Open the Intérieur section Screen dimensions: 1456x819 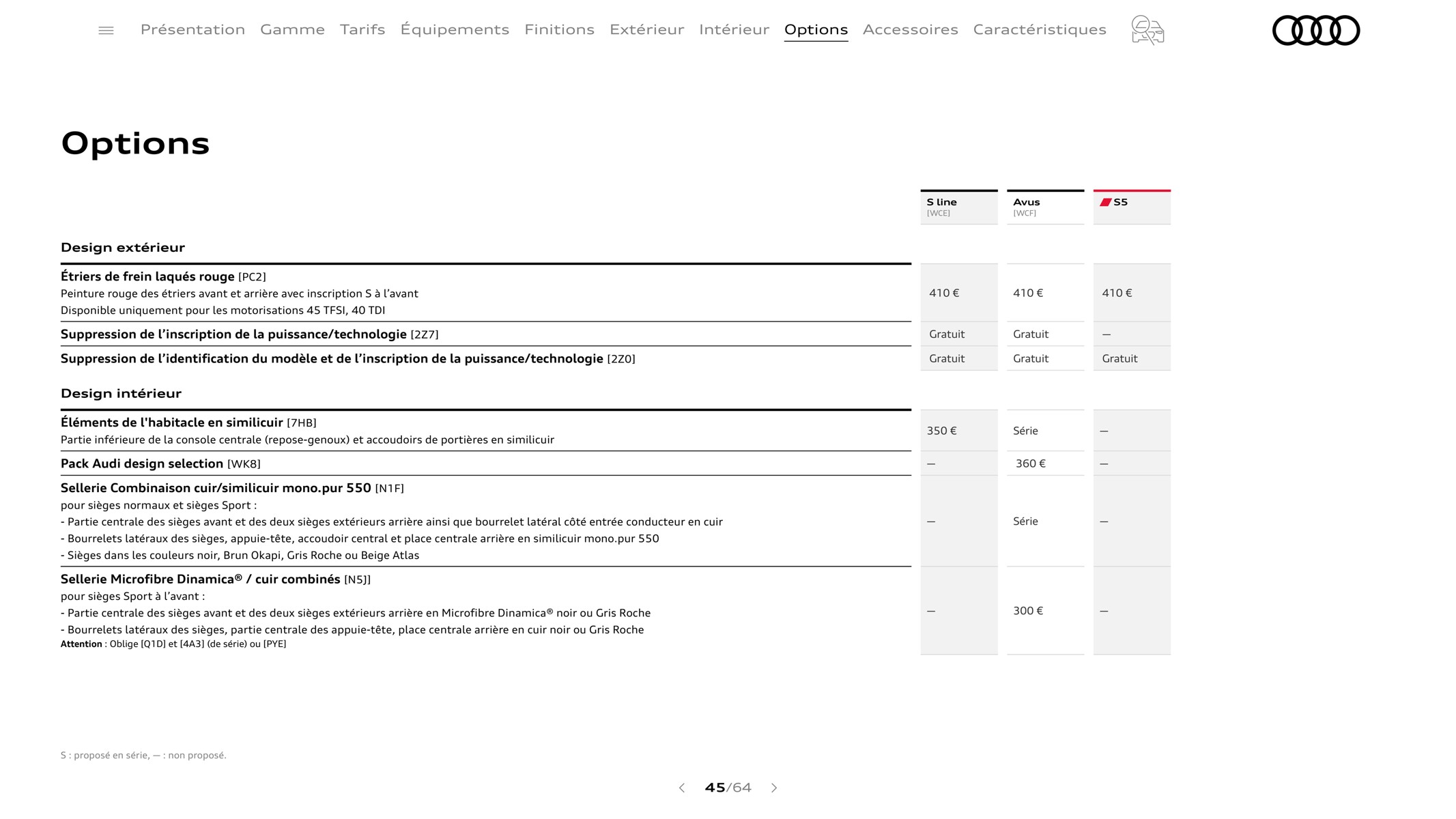pos(734,29)
